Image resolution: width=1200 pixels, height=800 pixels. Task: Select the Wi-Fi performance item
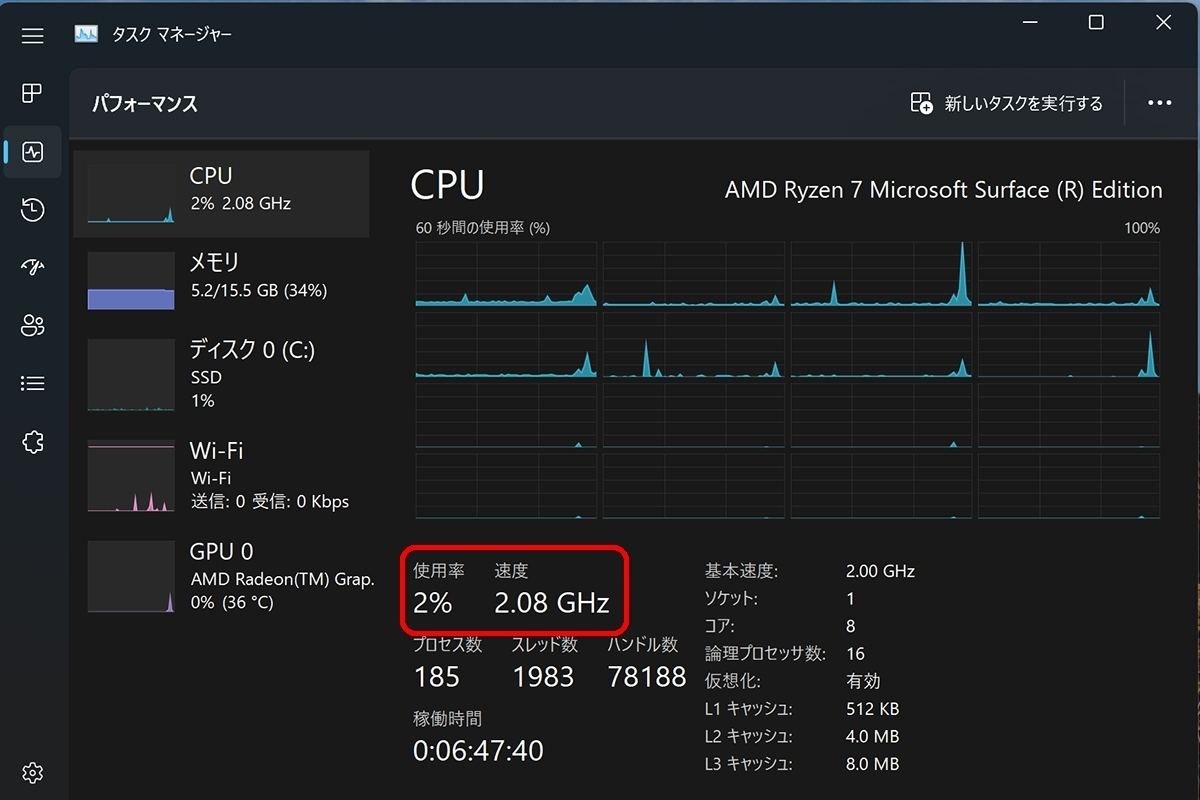222,475
